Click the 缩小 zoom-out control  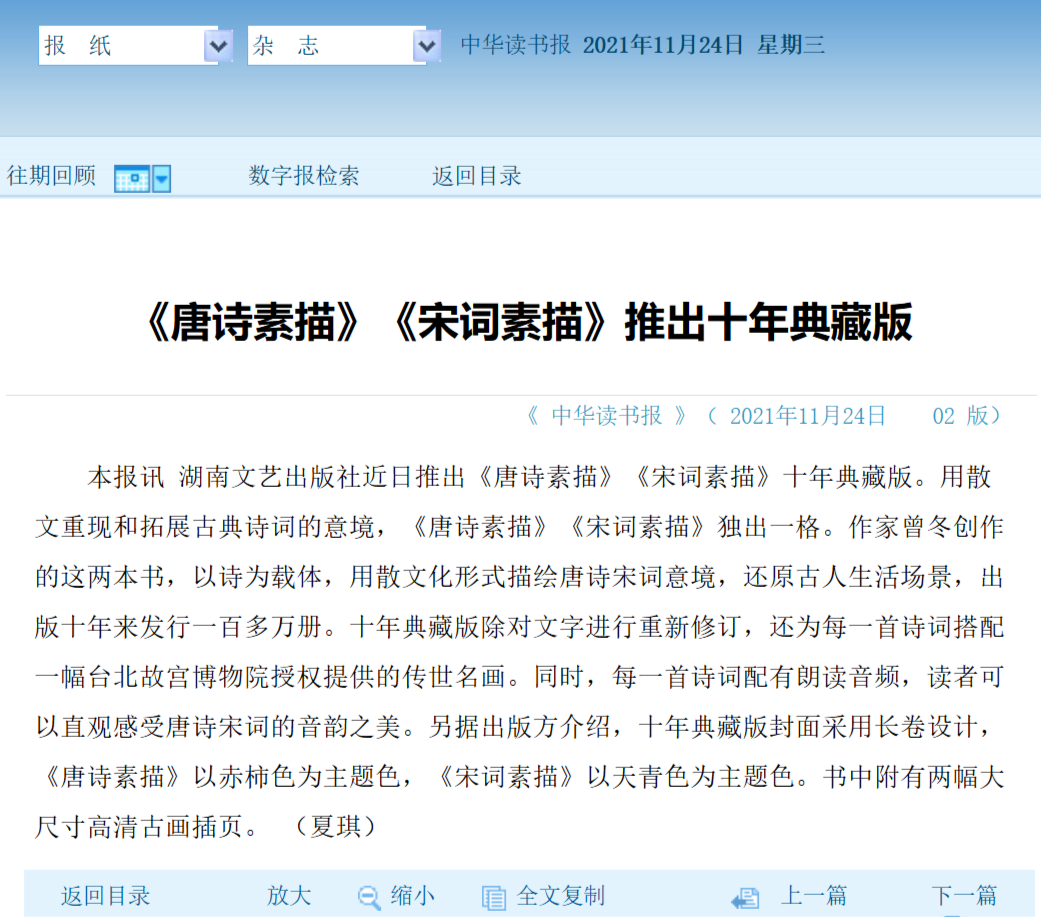410,896
